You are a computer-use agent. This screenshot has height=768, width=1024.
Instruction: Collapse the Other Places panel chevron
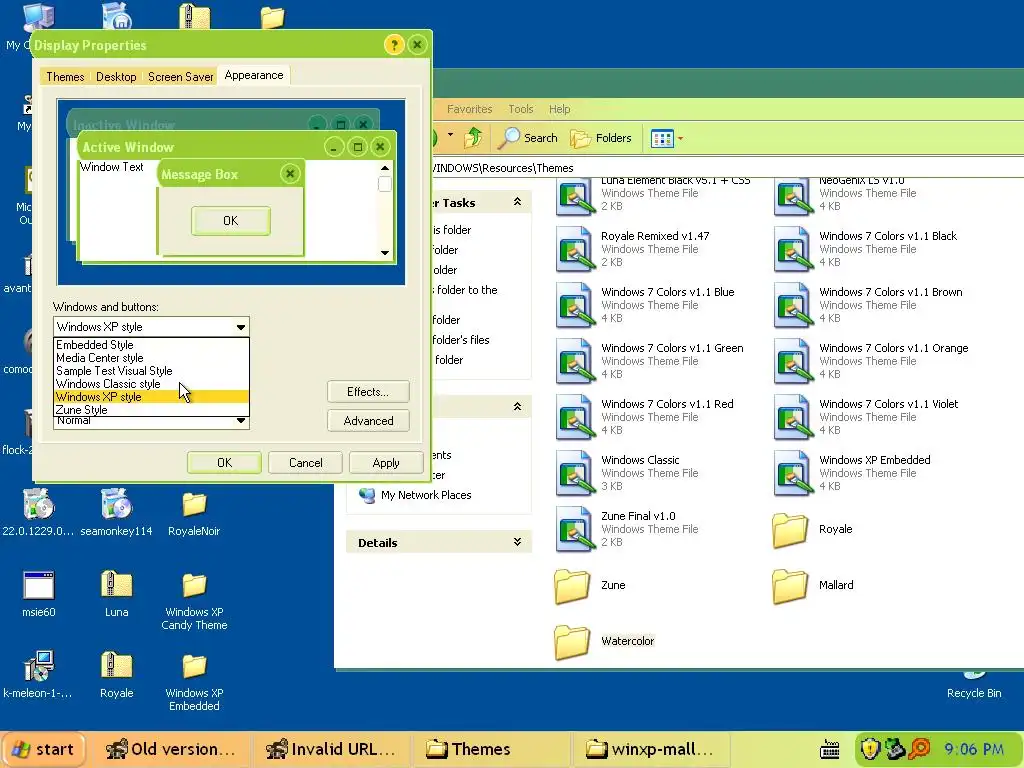point(517,407)
